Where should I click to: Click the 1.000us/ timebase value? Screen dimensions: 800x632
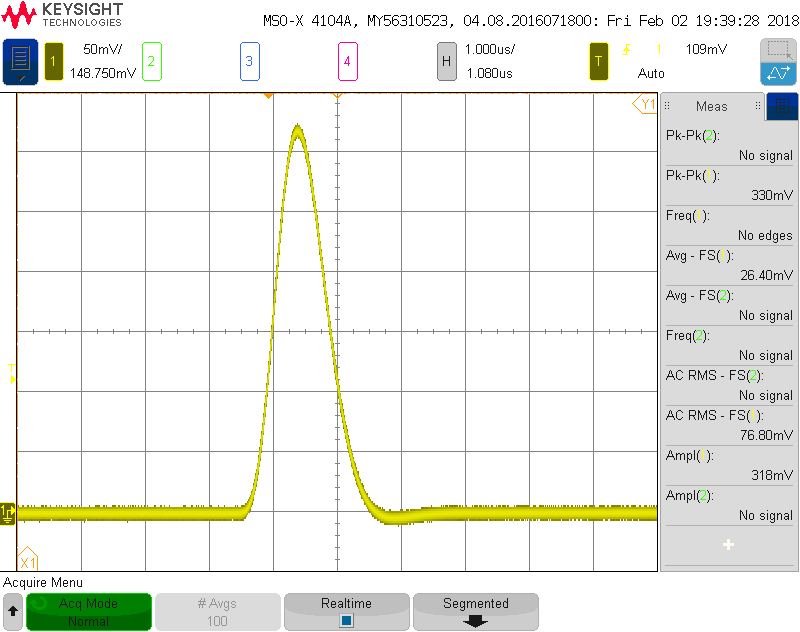coord(490,49)
